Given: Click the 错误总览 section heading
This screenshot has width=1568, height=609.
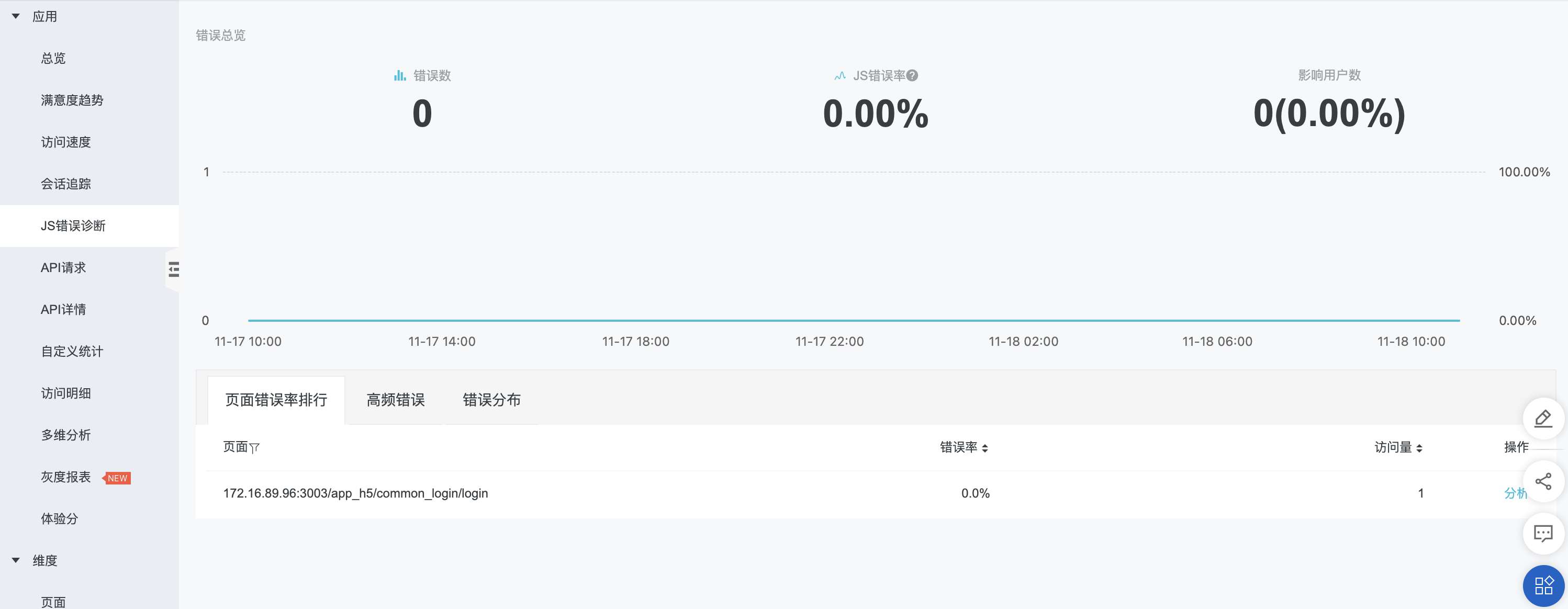Looking at the screenshot, I should tap(220, 35).
